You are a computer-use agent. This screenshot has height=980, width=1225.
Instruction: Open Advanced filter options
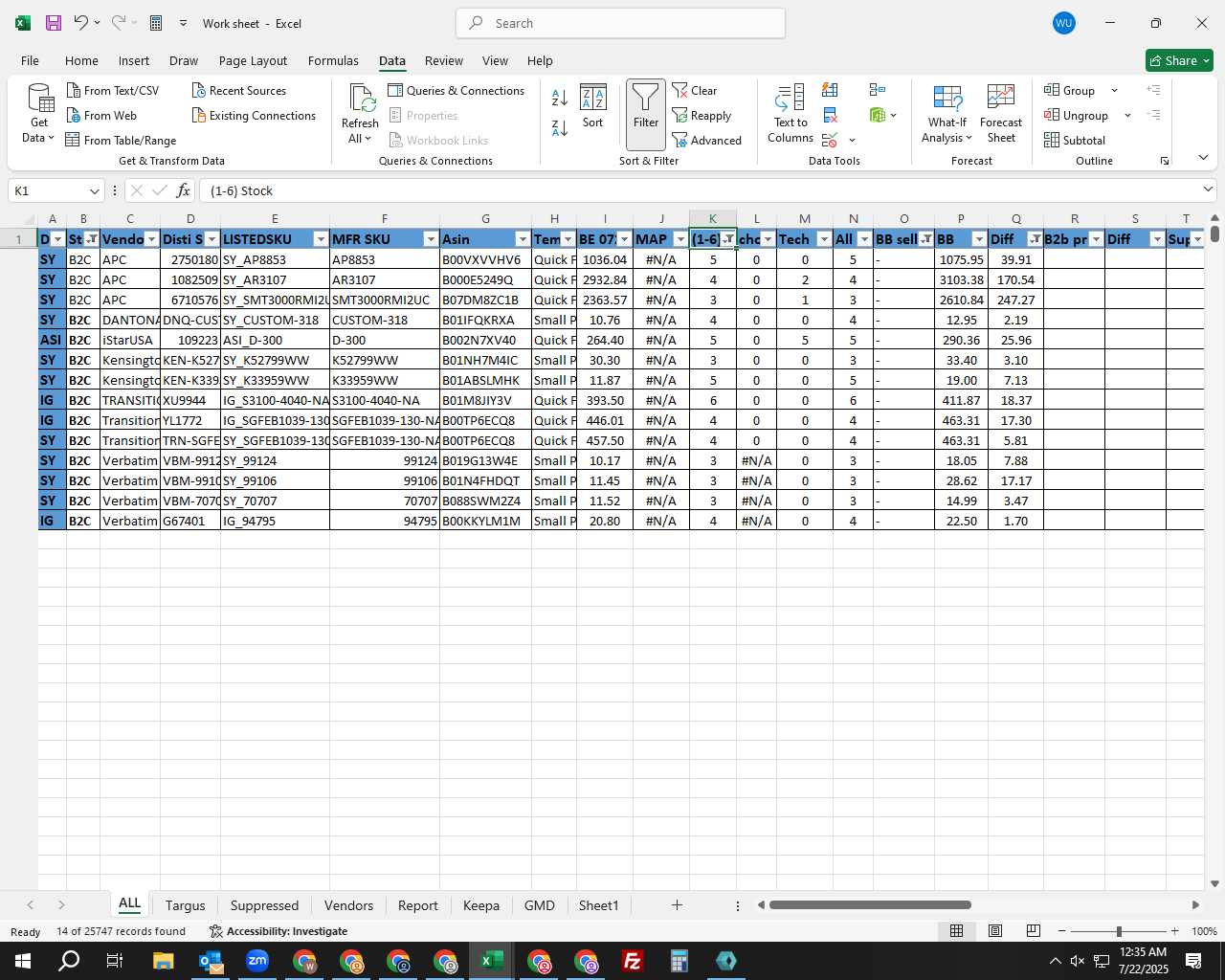tap(707, 140)
